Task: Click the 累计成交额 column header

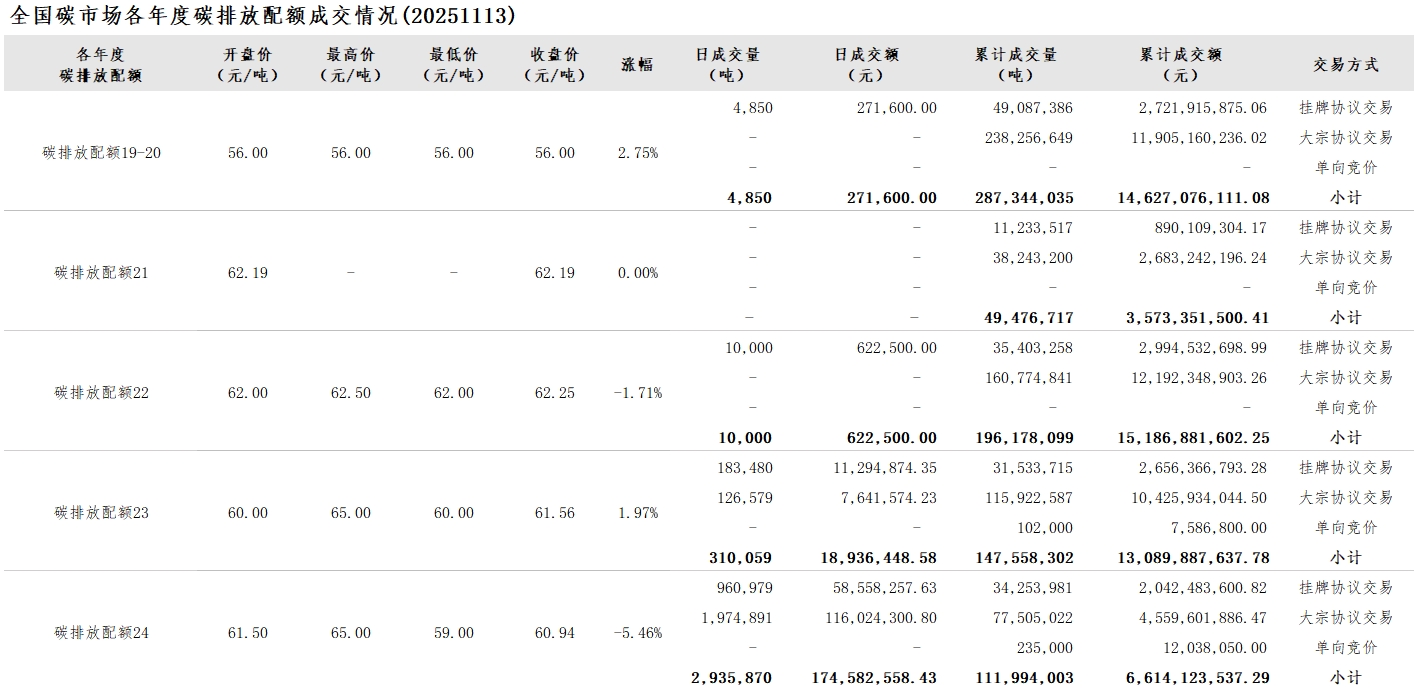Action: point(1181,64)
